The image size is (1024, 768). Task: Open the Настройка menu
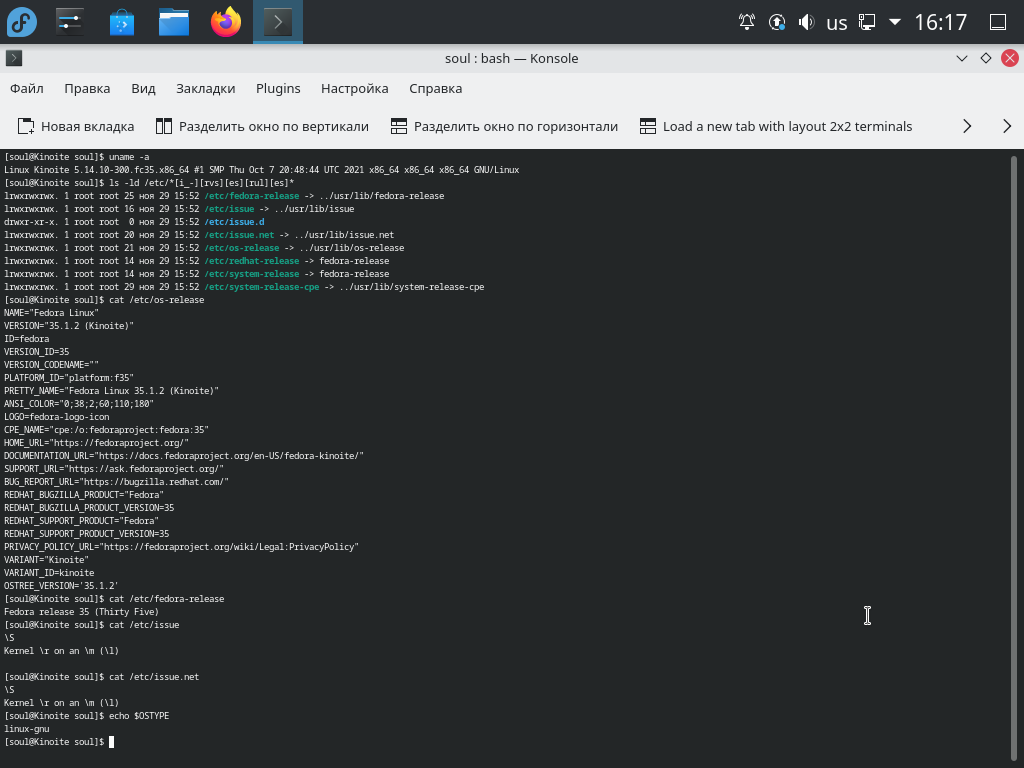[x=355, y=88]
